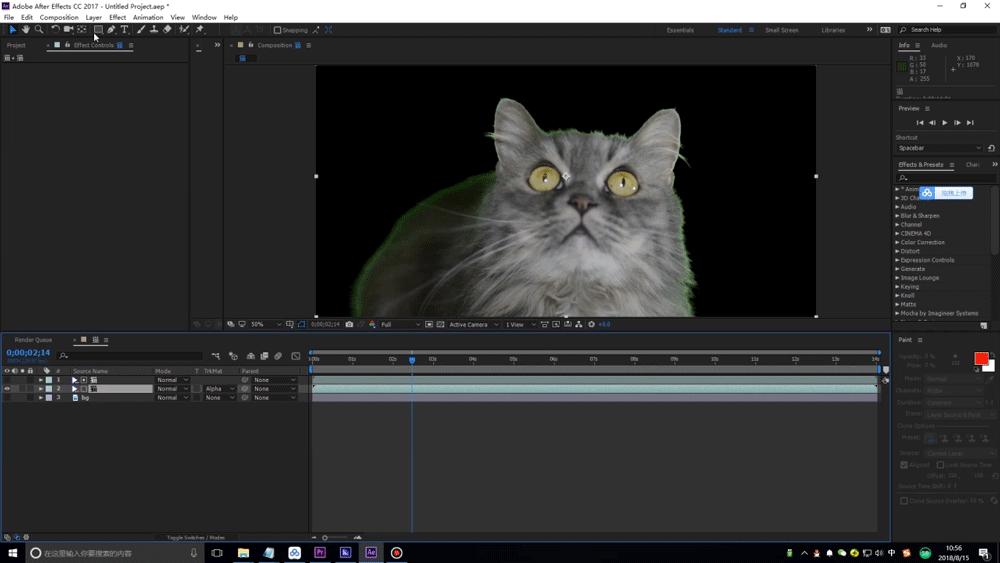Image resolution: width=1000 pixels, height=563 pixels.
Task: Select the Pen tool
Action: click(x=111, y=30)
